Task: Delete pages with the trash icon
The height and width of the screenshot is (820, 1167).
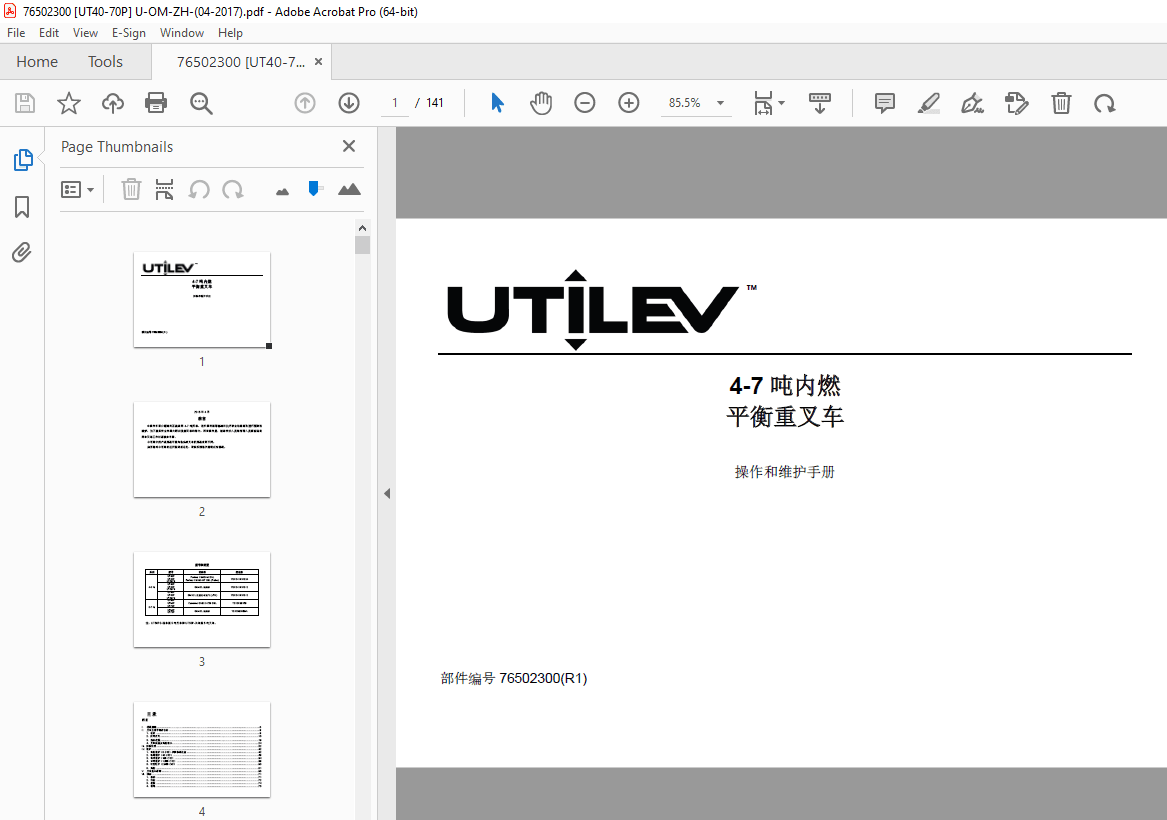Action: point(1060,102)
